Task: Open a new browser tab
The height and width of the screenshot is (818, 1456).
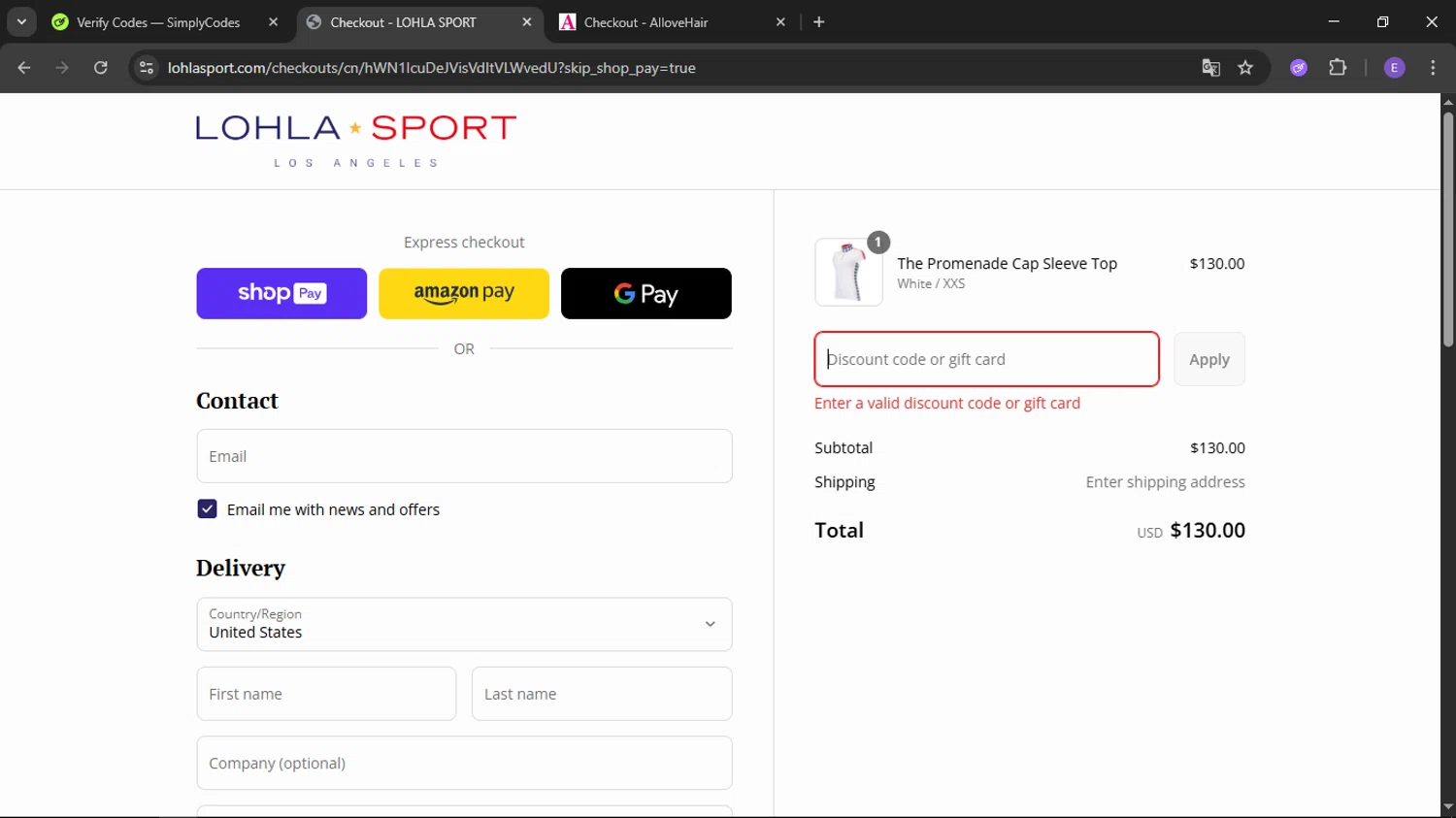Action: (x=819, y=22)
